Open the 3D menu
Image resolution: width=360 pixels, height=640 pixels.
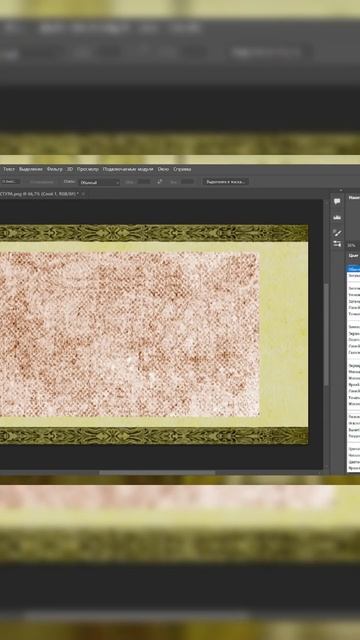[70, 169]
